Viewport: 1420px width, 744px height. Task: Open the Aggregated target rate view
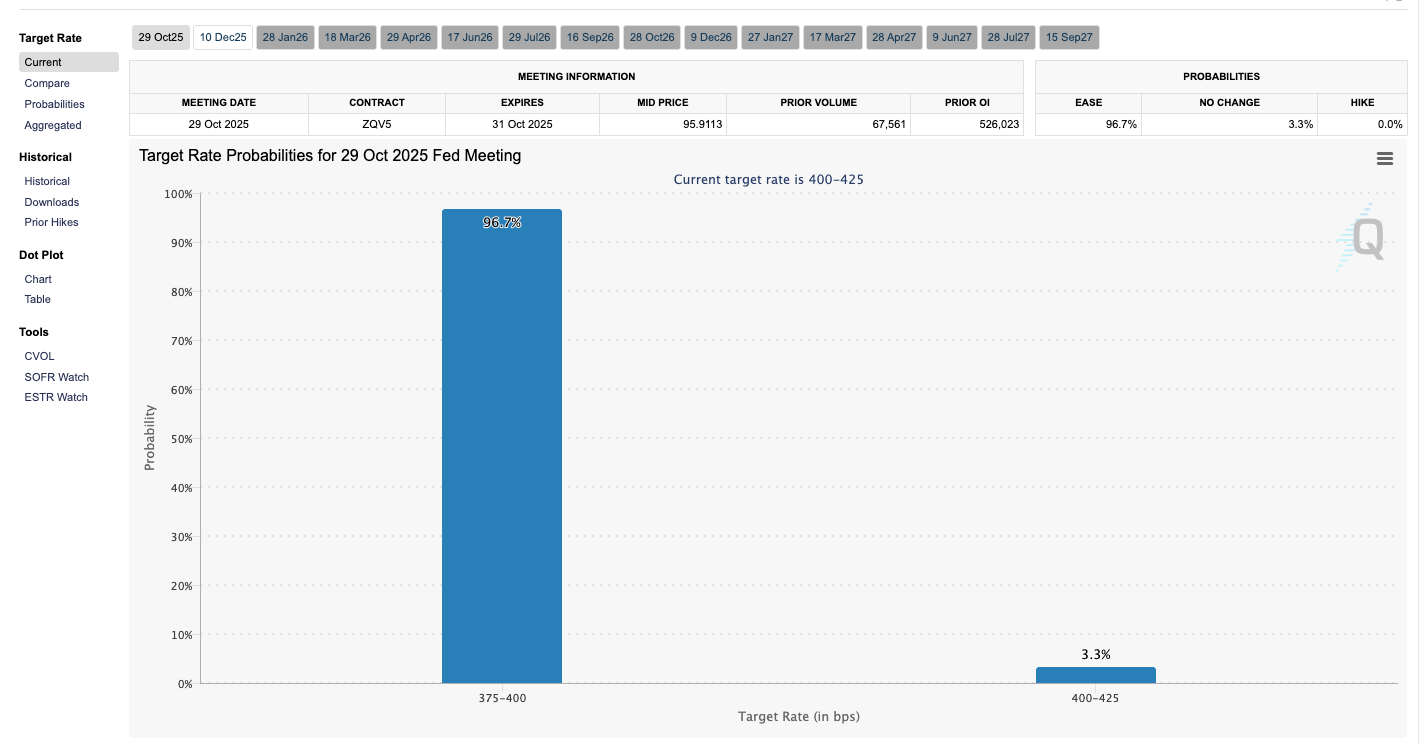pos(53,125)
